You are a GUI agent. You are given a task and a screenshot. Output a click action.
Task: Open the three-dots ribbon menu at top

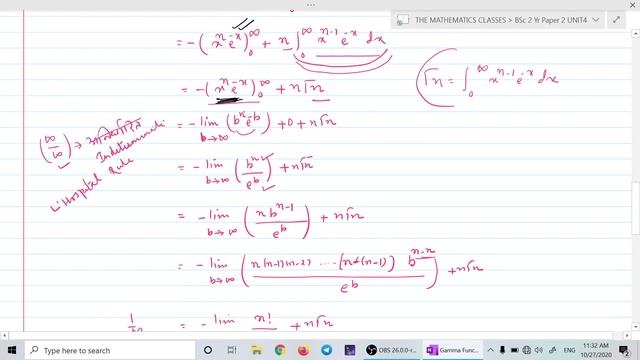[311, 5]
